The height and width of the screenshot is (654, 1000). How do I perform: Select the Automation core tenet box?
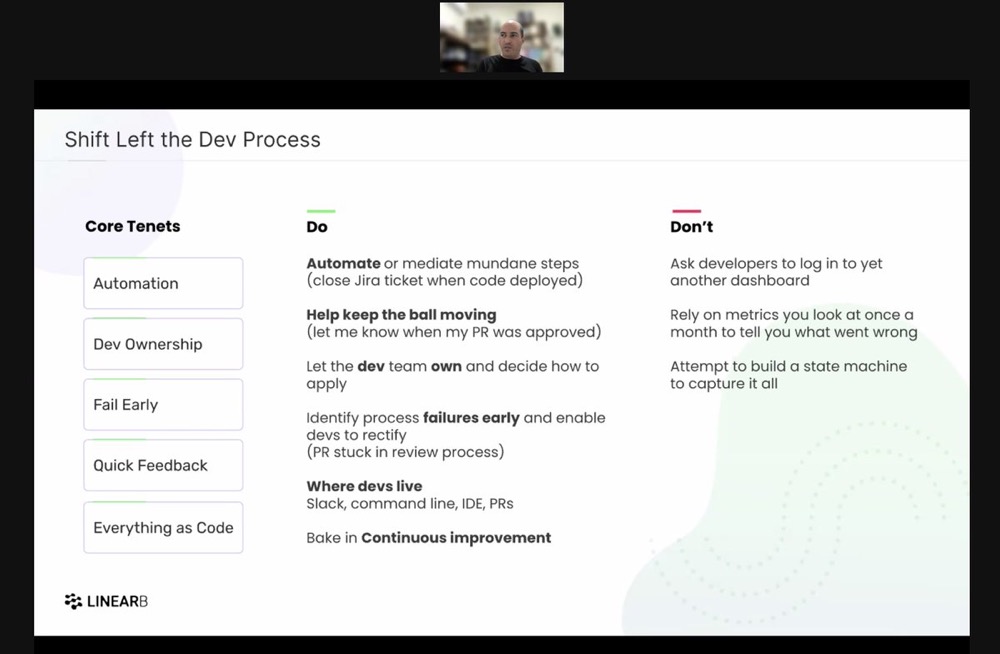coord(163,283)
